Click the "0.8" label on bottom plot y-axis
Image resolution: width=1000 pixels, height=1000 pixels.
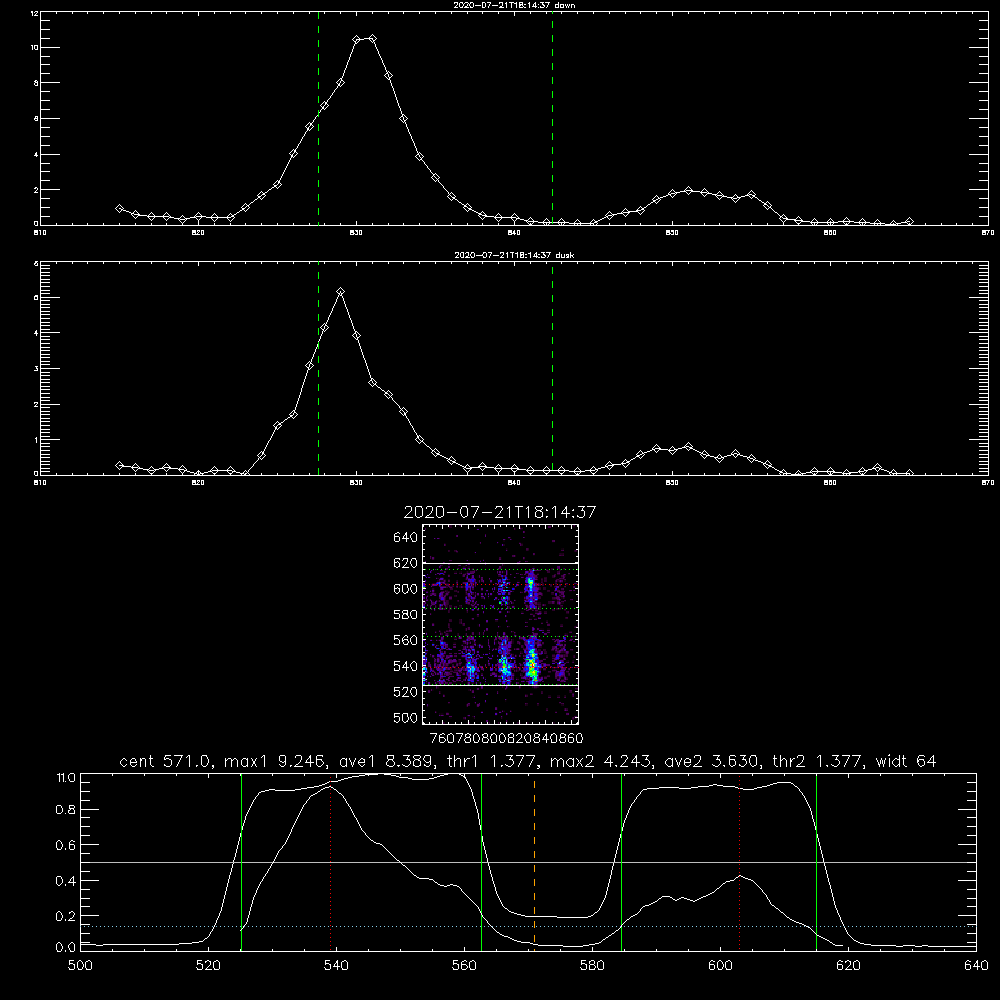click(66, 810)
